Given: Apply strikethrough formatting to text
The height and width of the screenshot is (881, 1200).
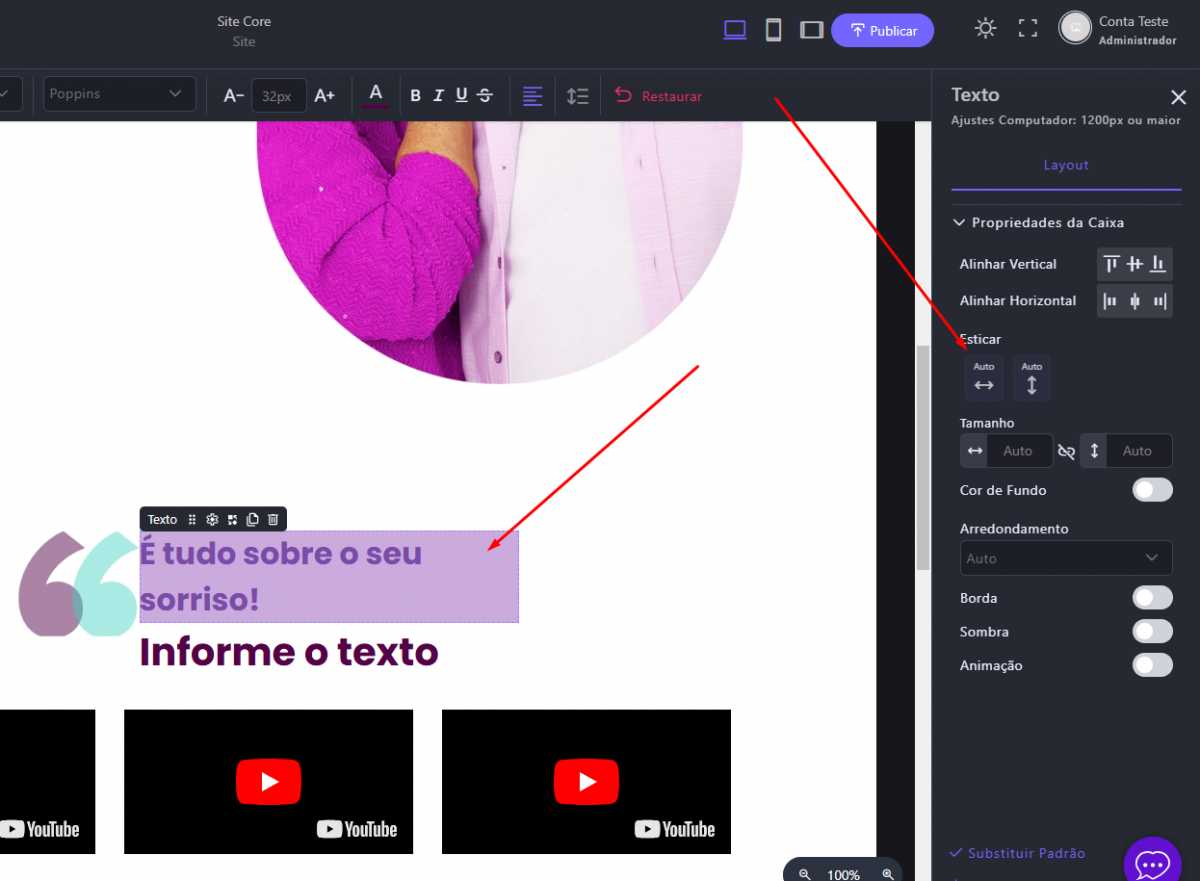Looking at the screenshot, I should click(x=485, y=96).
